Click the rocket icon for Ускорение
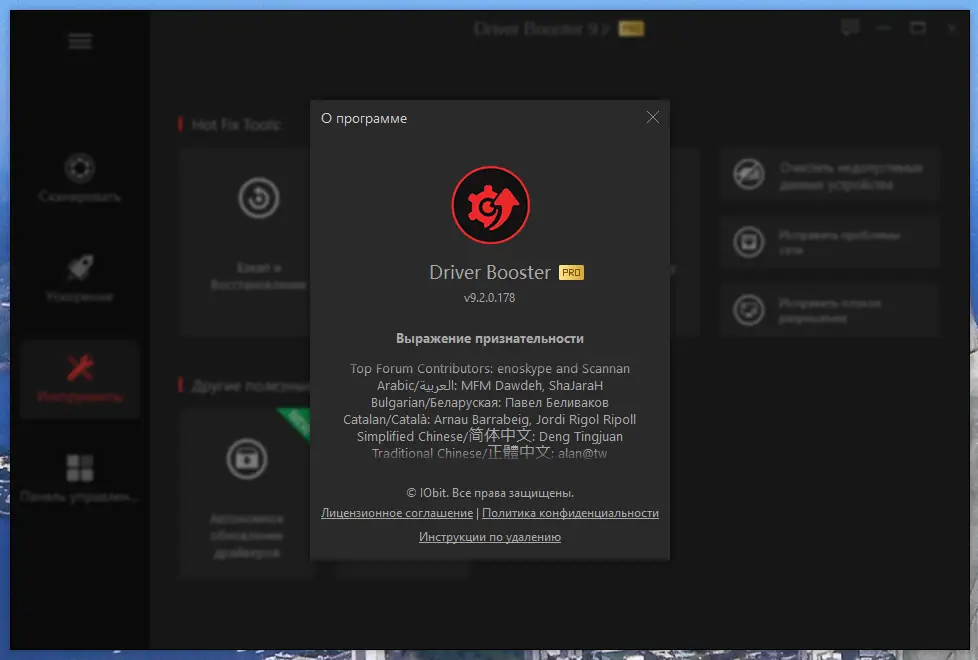Screen dimensions: 978x660 79,266
